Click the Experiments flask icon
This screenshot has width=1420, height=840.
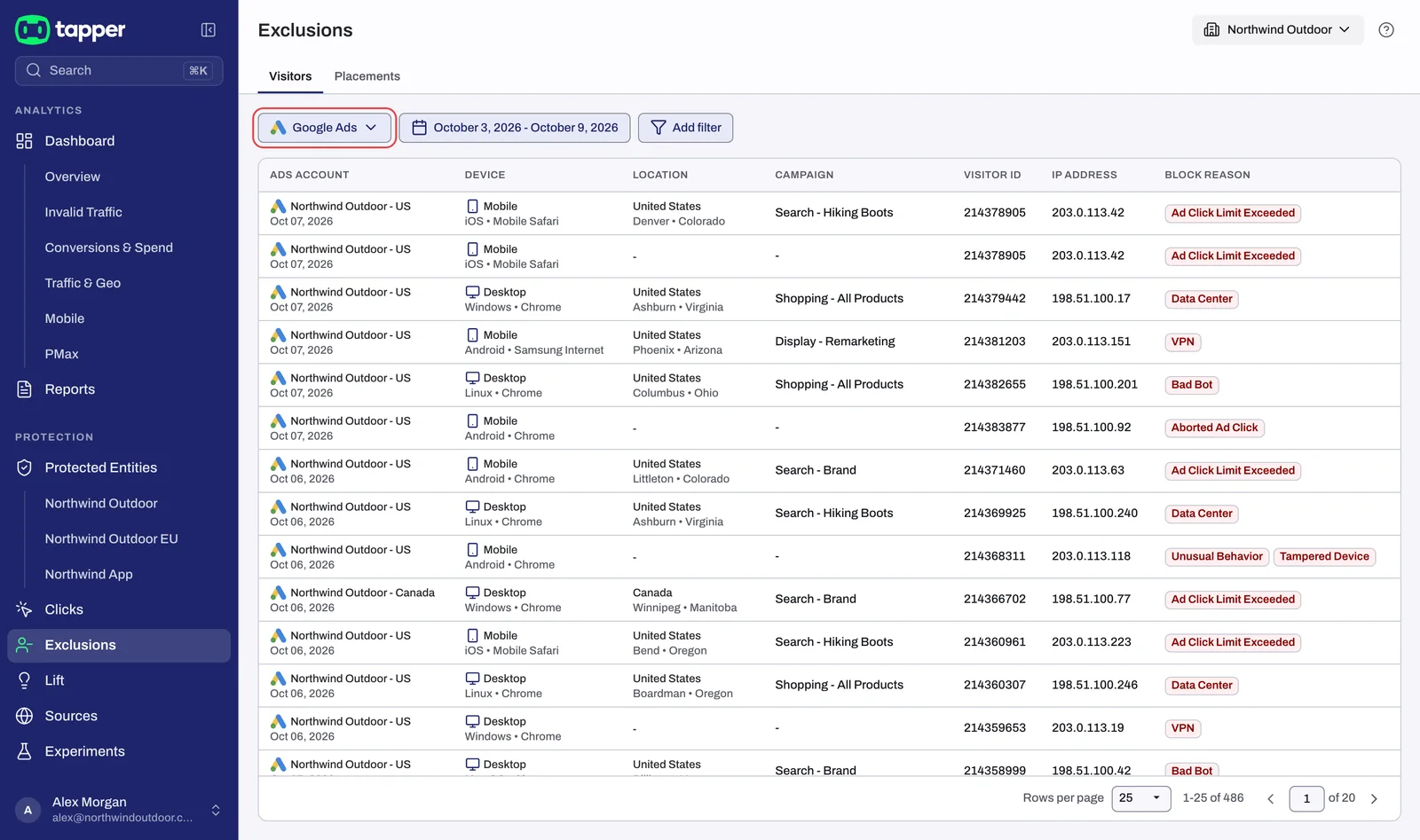pyautogui.click(x=25, y=751)
